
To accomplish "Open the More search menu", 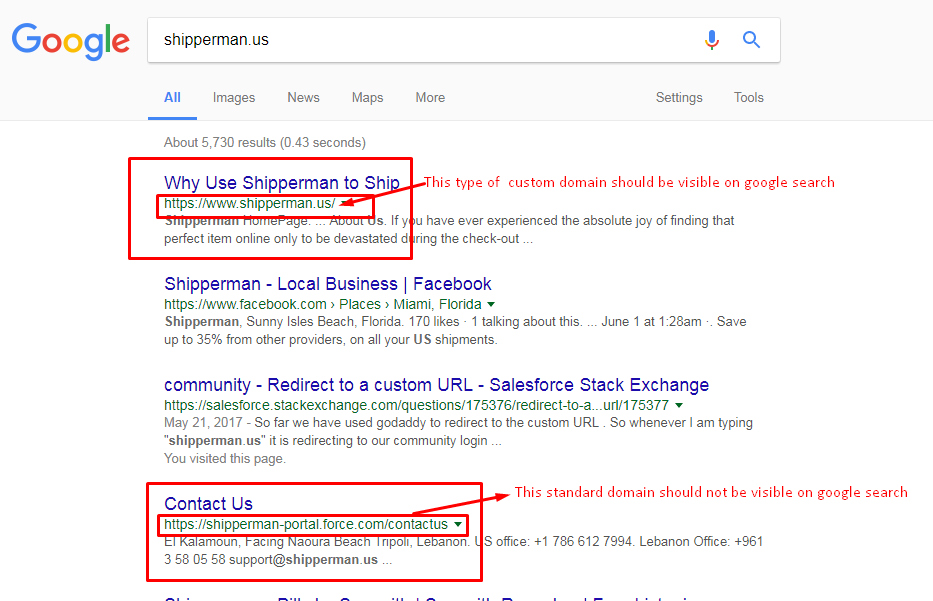I will click(430, 98).
